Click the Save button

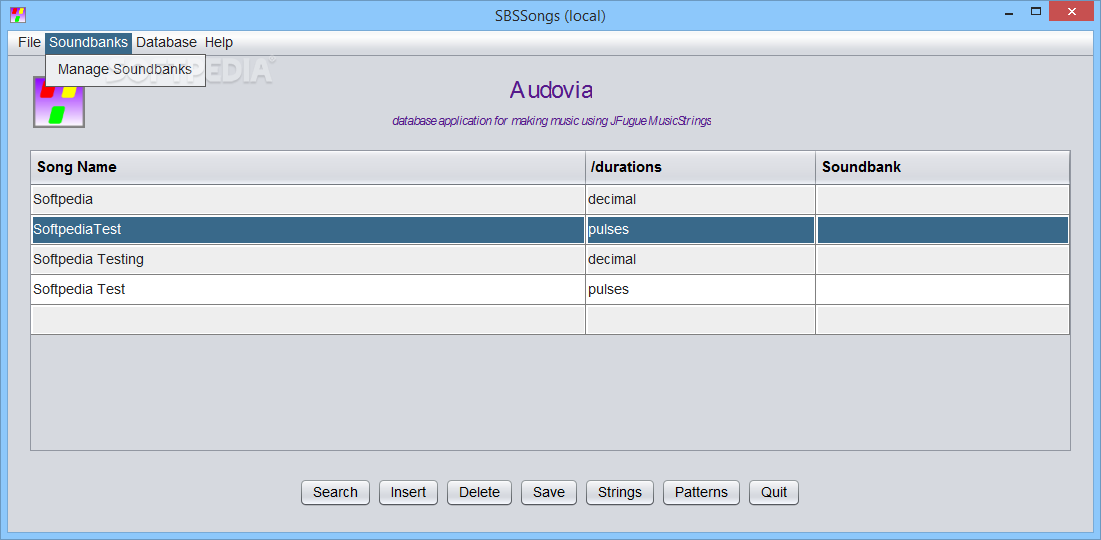click(549, 492)
